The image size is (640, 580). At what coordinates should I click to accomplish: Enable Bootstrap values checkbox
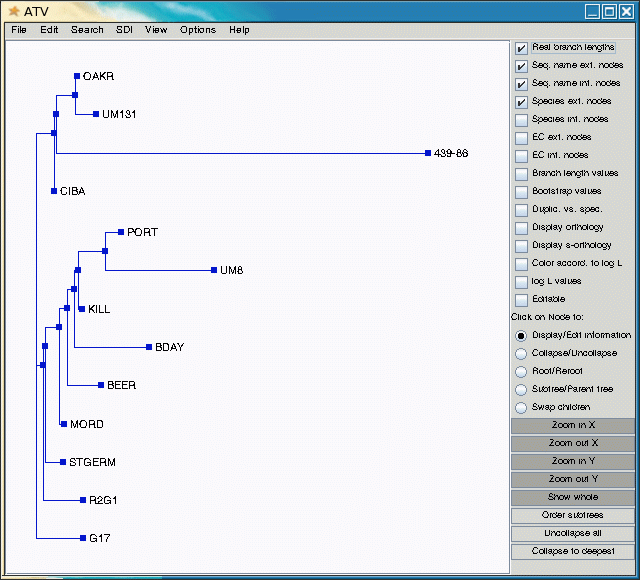(521, 192)
